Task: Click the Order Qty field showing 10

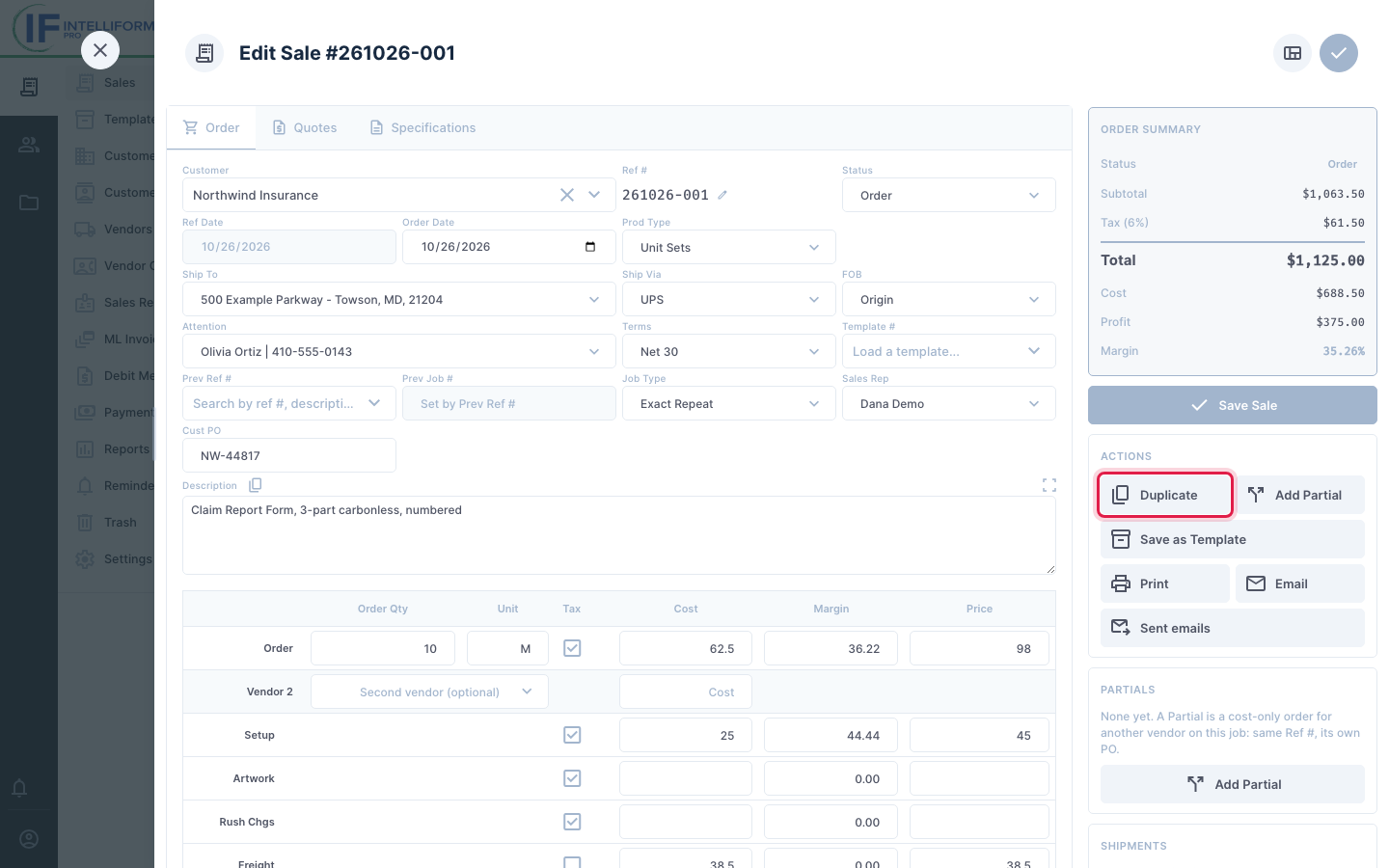Action: coord(383,648)
